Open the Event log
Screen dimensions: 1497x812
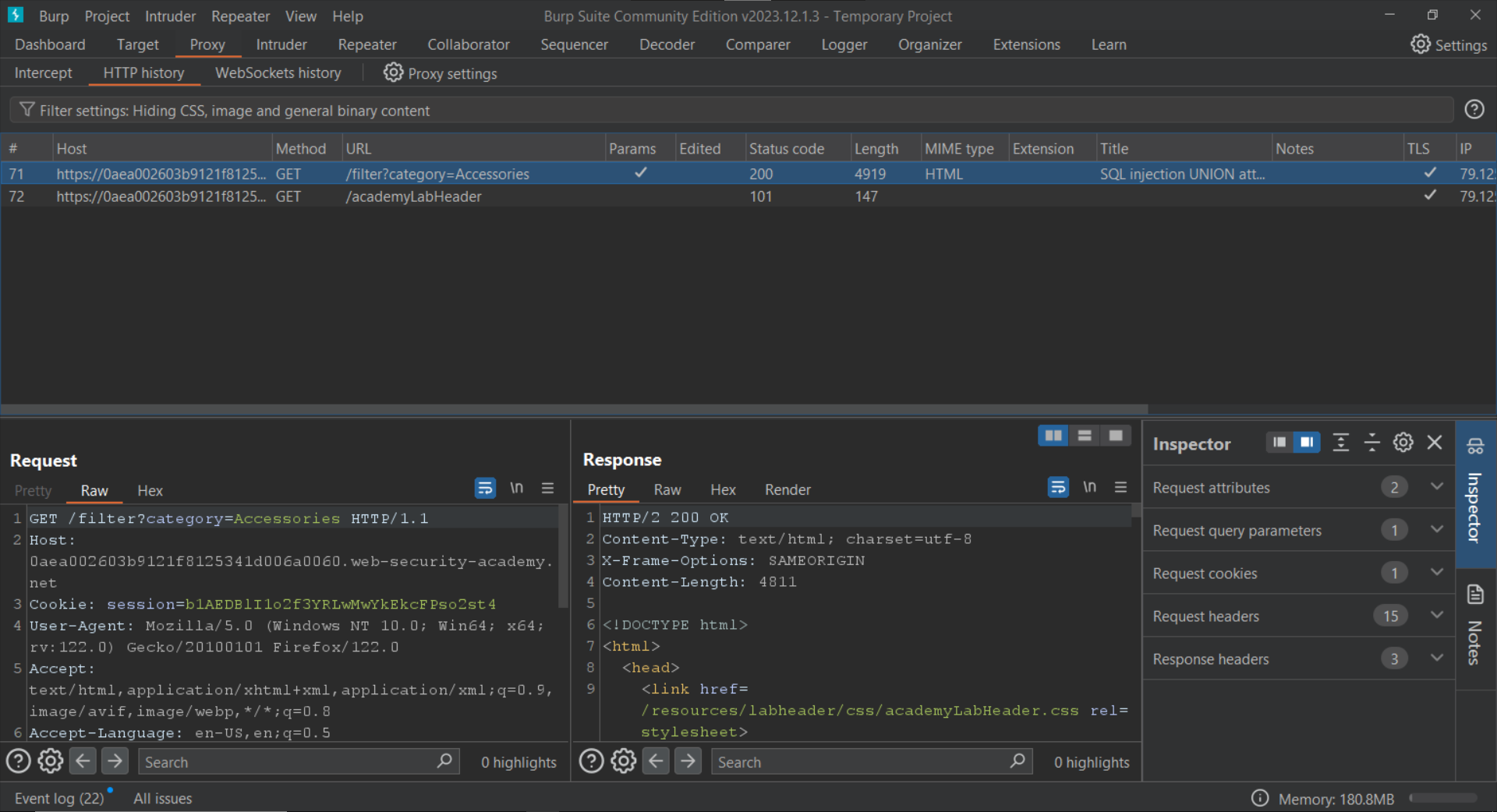click(x=59, y=799)
